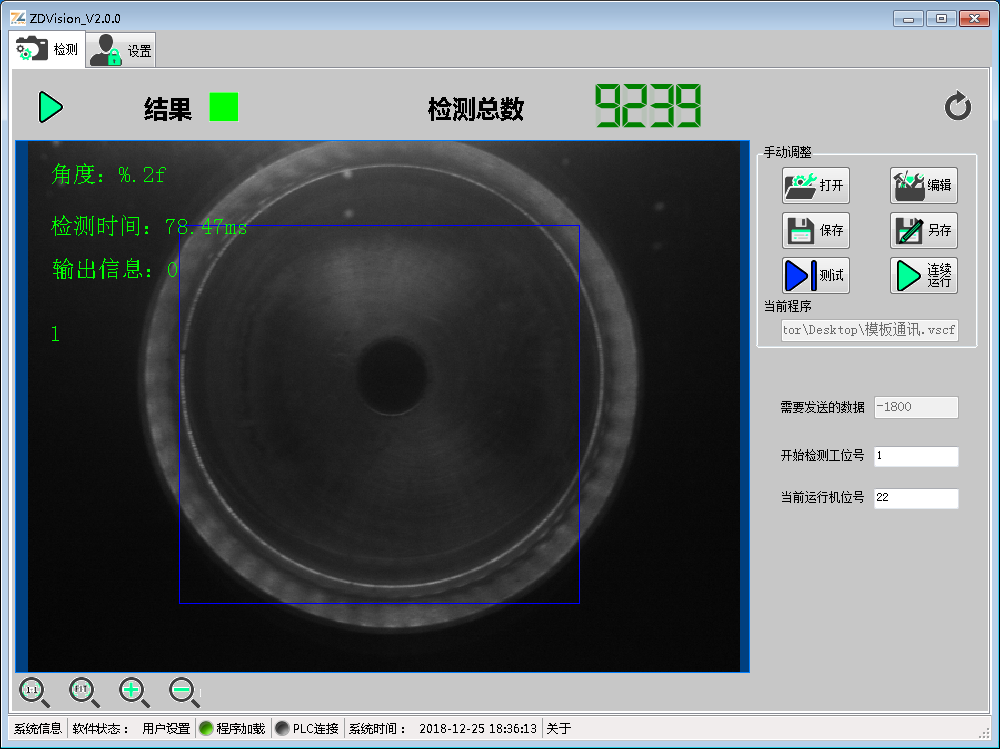The height and width of the screenshot is (749, 1000).
Task: Save the program with 保存 button
Action: [816, 230]
